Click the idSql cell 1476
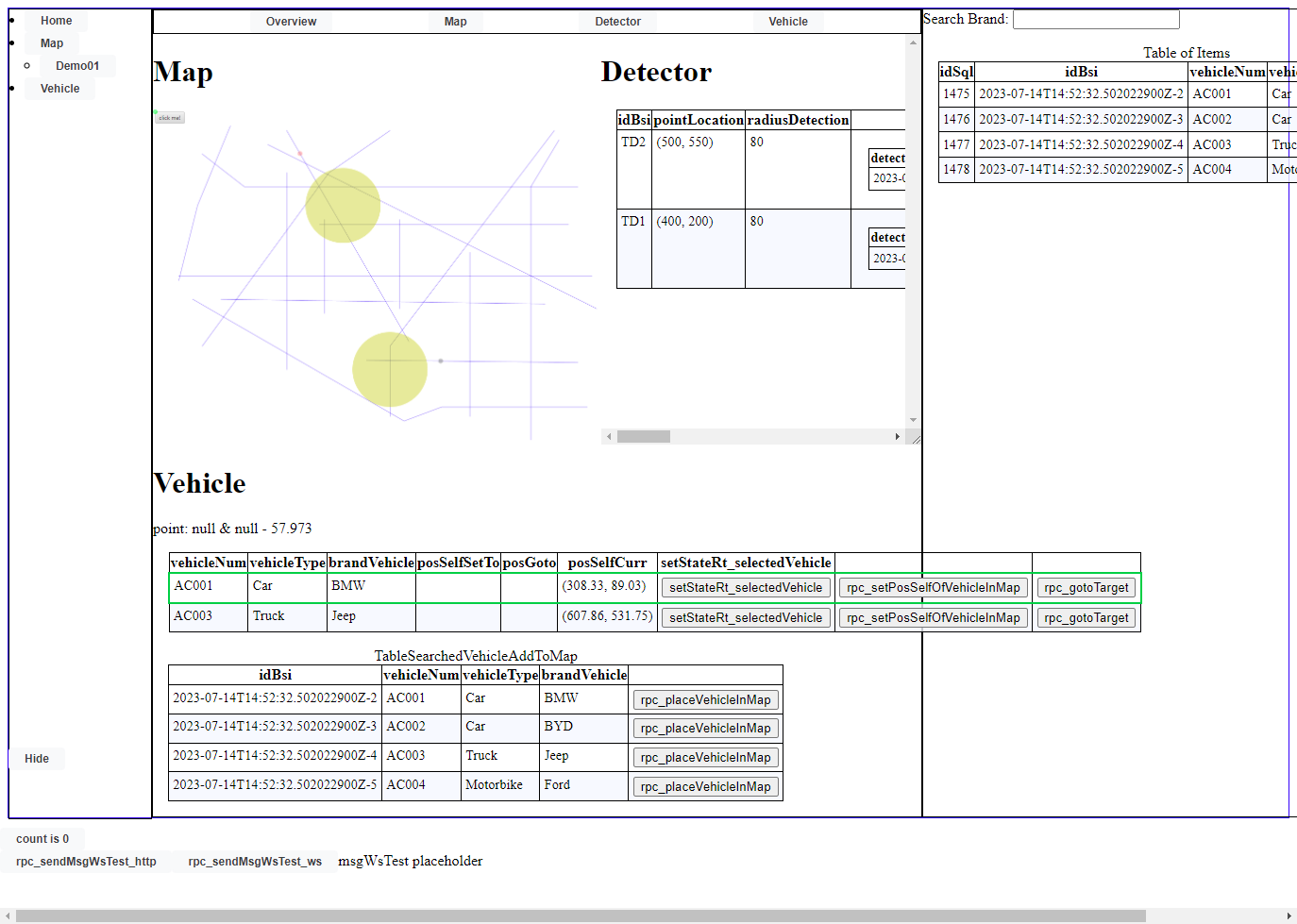Screen dimensions: 1297x924 point(956,120)
